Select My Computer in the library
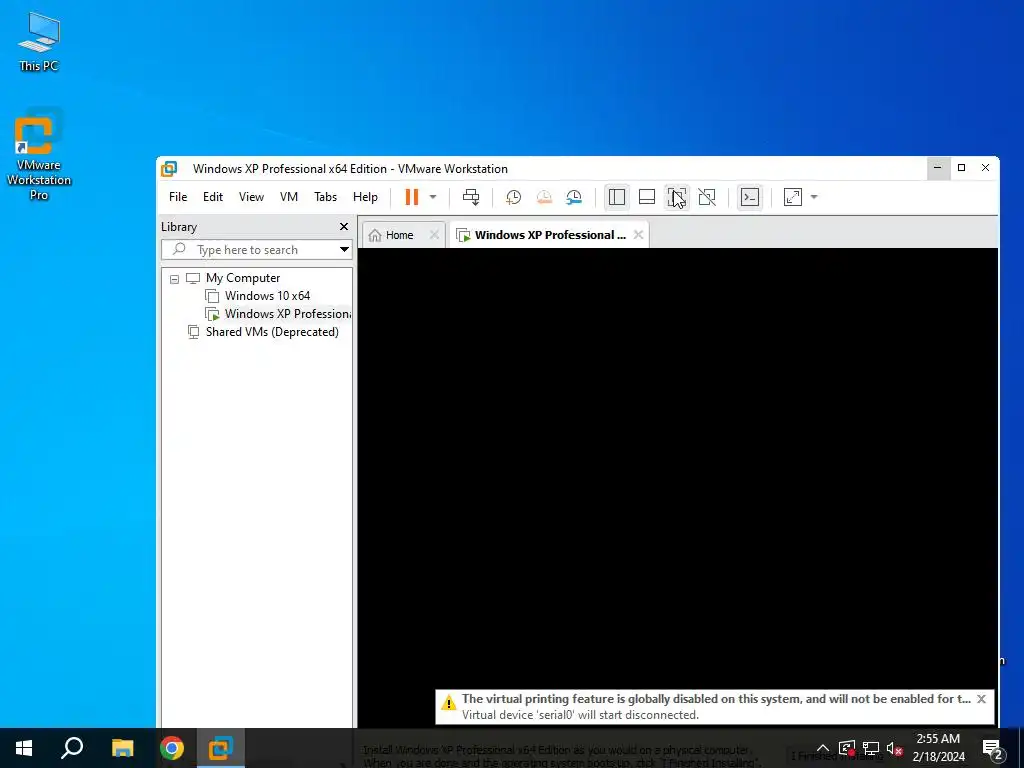Image resolution: width=1024 pixels, height=768 pixels. 243,278
